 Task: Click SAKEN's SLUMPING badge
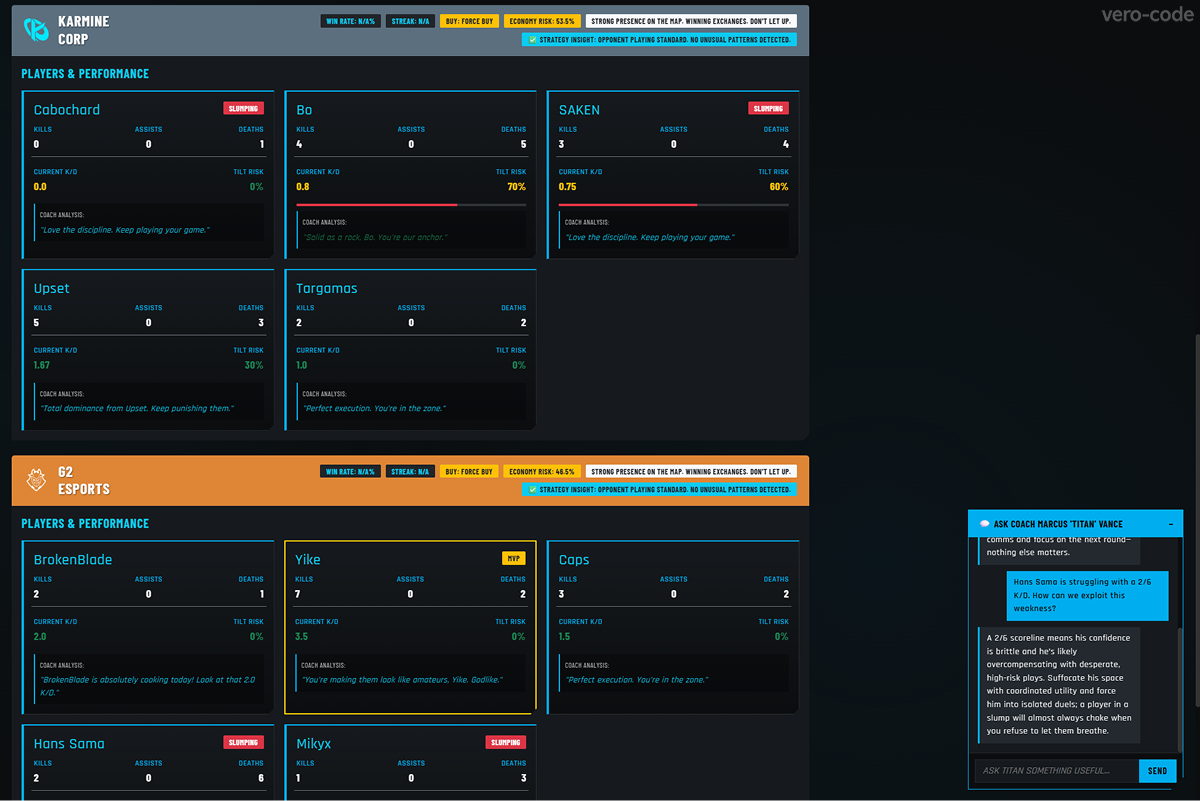point(768,108)
